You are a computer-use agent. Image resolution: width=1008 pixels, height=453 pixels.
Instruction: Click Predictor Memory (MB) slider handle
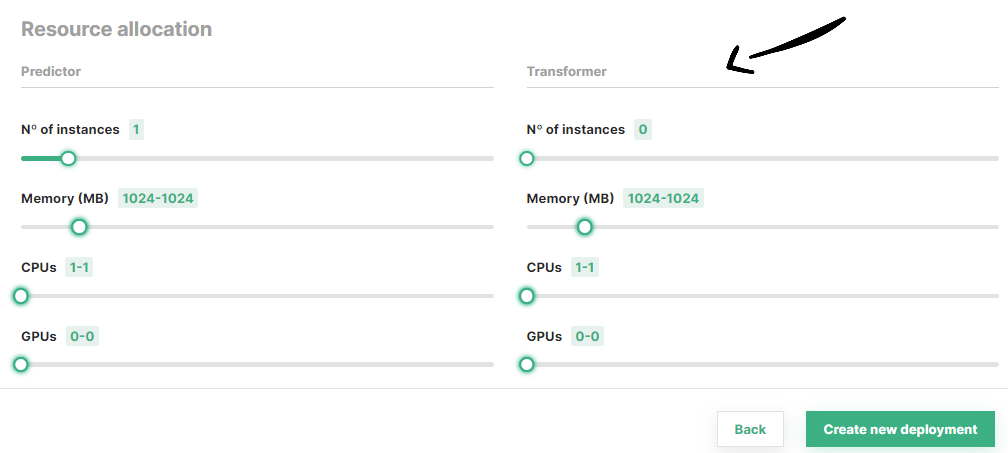coord(80,227)
